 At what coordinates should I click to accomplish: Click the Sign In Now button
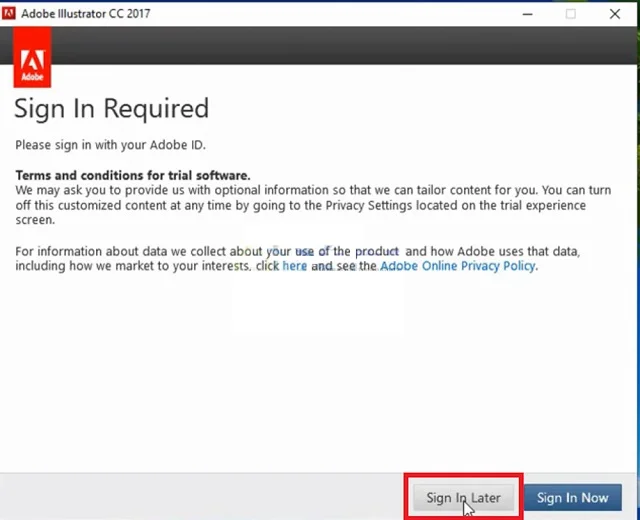click(x=573, y=498)
